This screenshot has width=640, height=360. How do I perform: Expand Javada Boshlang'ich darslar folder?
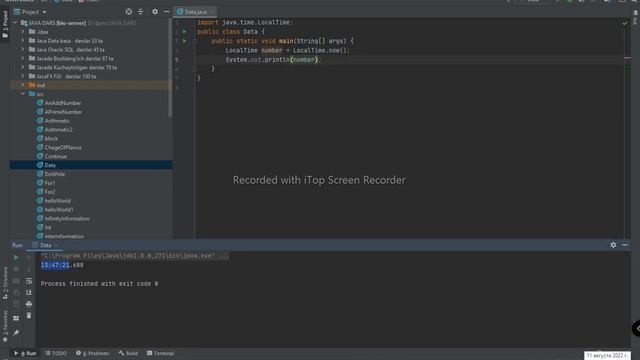[23, 58]
